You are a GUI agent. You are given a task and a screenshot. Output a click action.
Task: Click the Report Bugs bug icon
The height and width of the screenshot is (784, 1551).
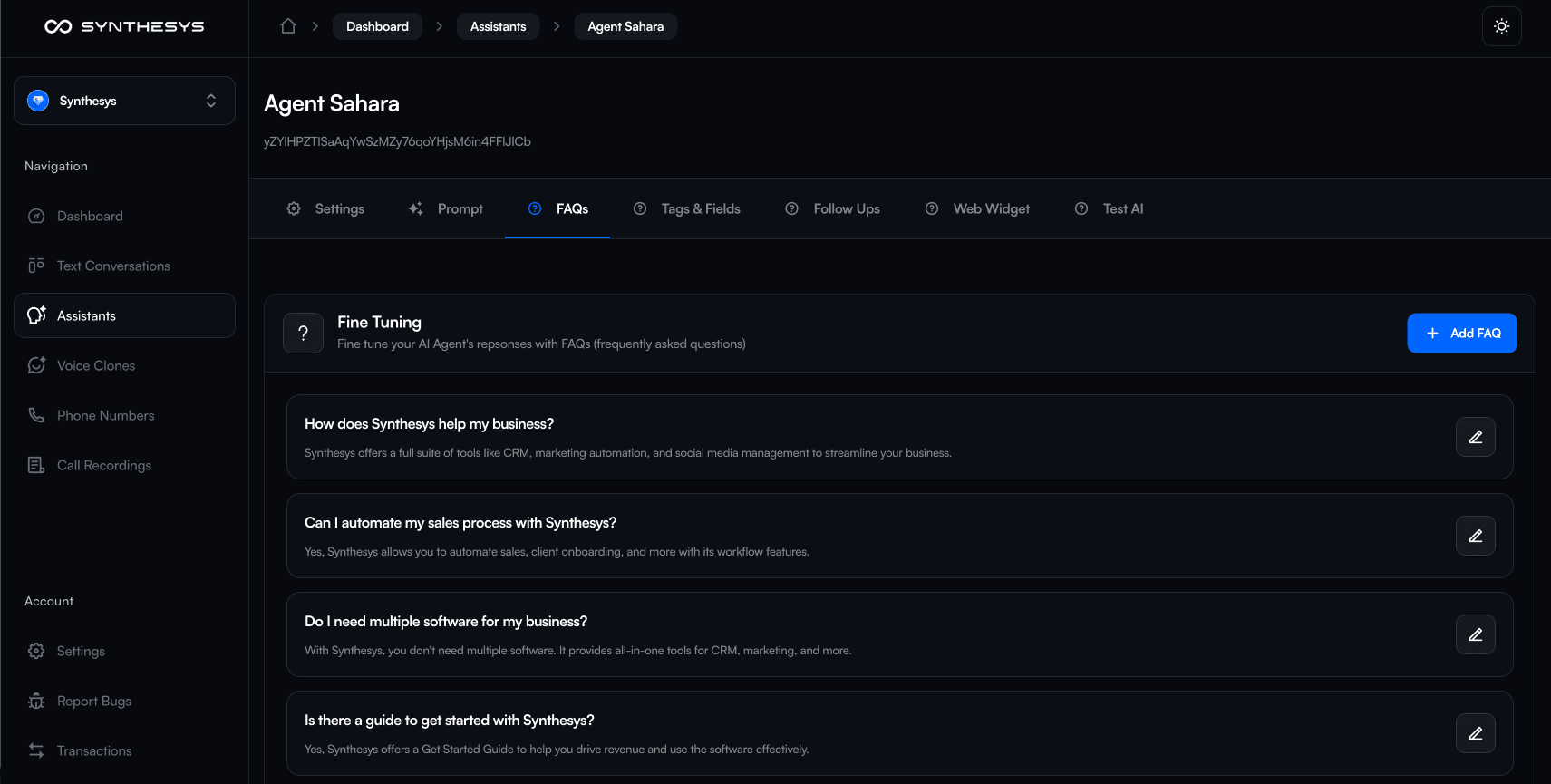[x=36, y=701]
